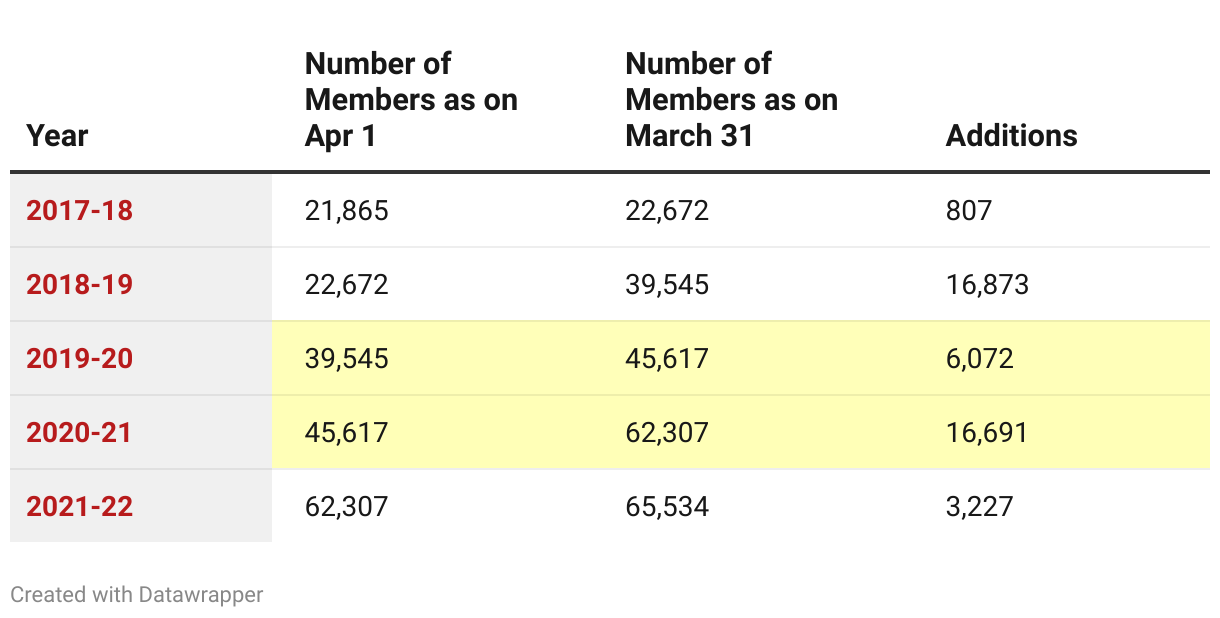Click the 2017-18 year row label
The image size is (1220, 618).
79,211
